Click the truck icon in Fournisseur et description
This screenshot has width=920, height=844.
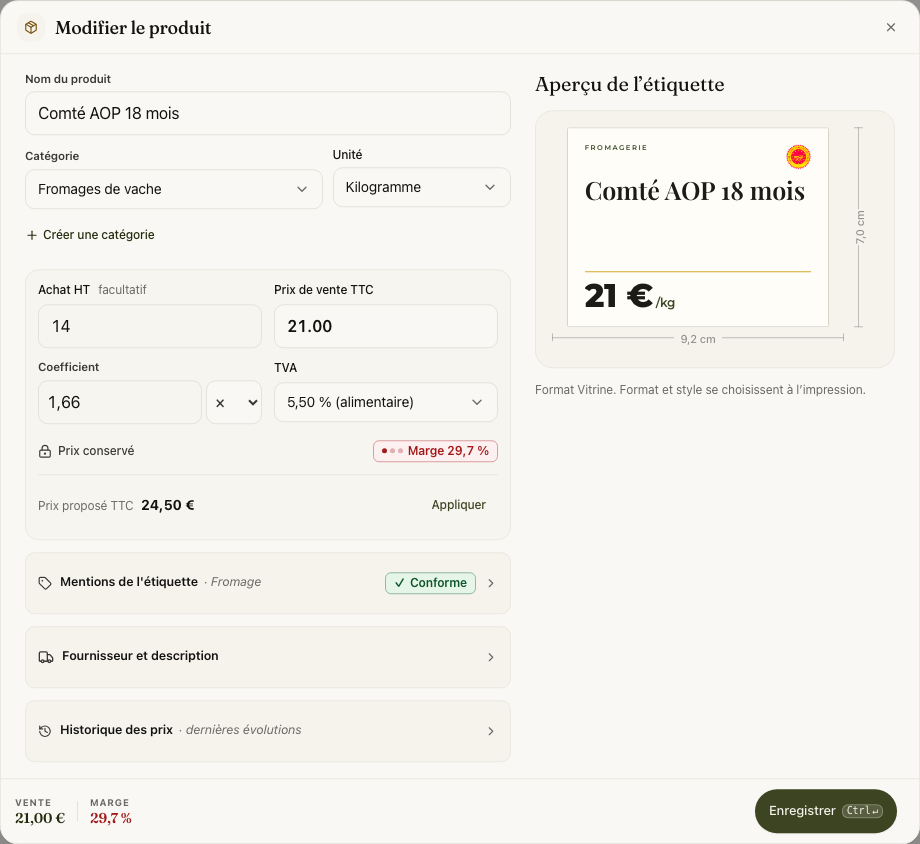46,657
